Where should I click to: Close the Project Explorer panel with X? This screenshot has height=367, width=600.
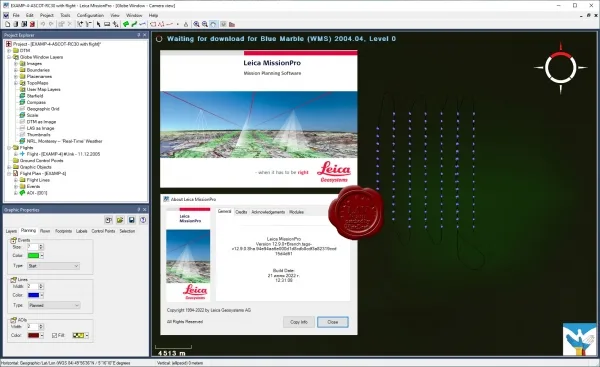point(145,35)
